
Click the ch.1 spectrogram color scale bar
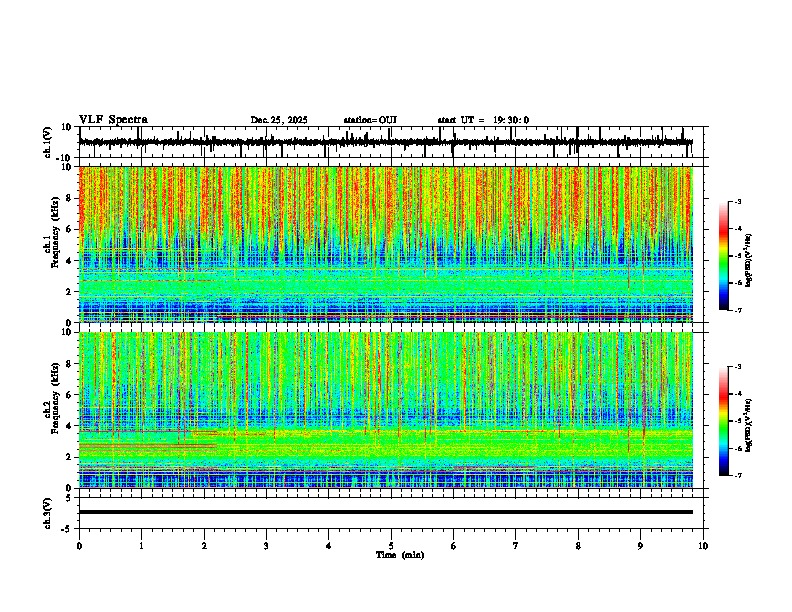(723, 256)
